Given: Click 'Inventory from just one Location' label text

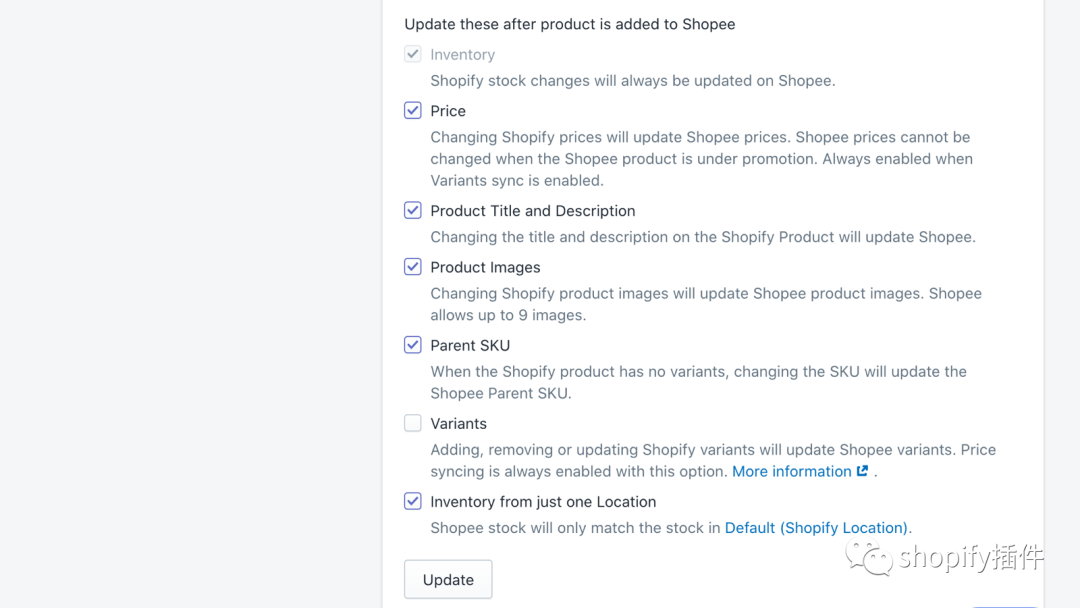Looking at the screenshot, I should click(543, 501).
